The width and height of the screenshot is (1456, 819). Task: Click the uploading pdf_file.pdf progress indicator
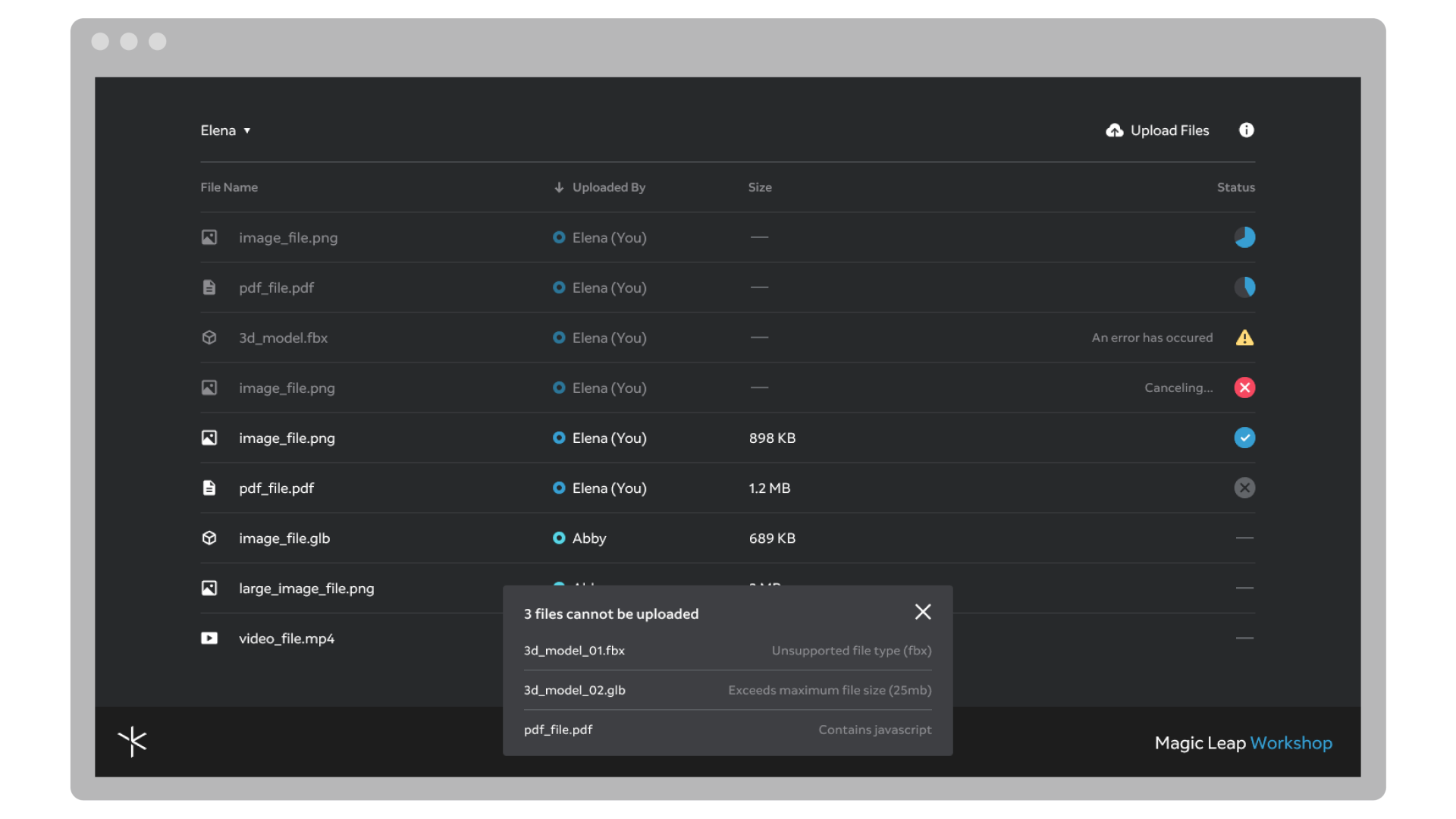[1244, 287]
